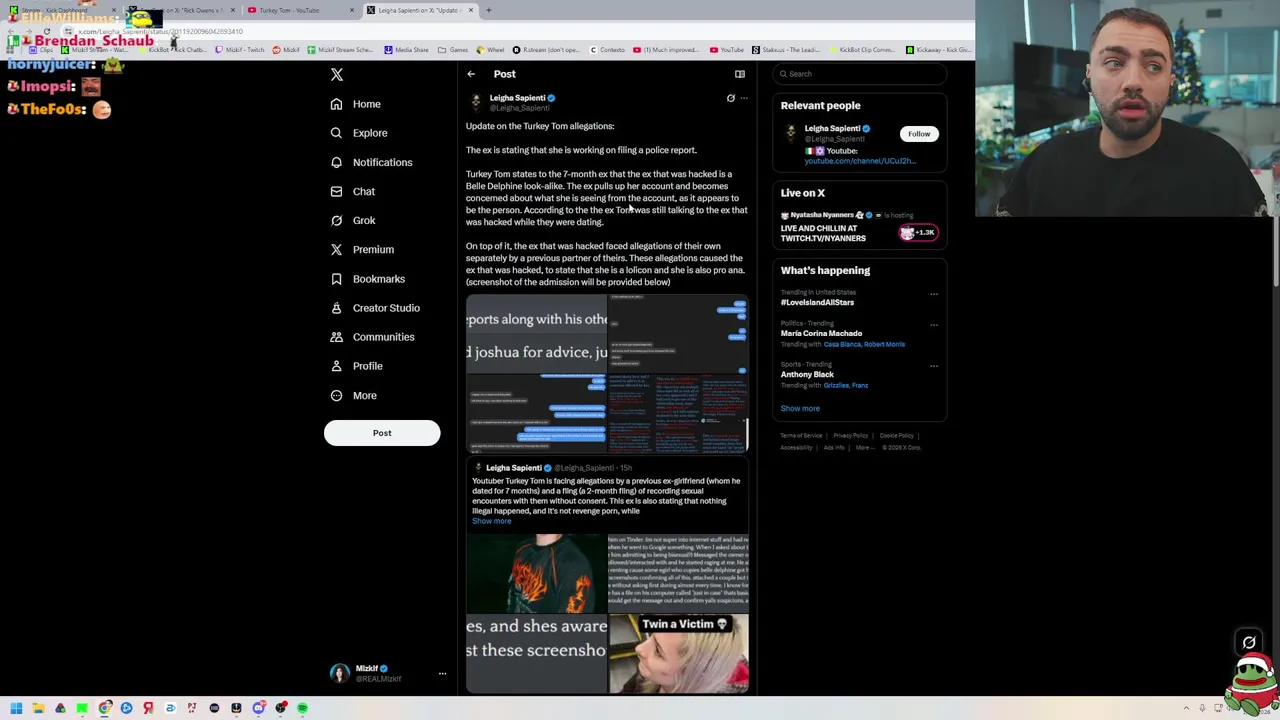Open options for Anthony Black trend
This screenshot has height=720, width=1280.
tap(934, 366)
